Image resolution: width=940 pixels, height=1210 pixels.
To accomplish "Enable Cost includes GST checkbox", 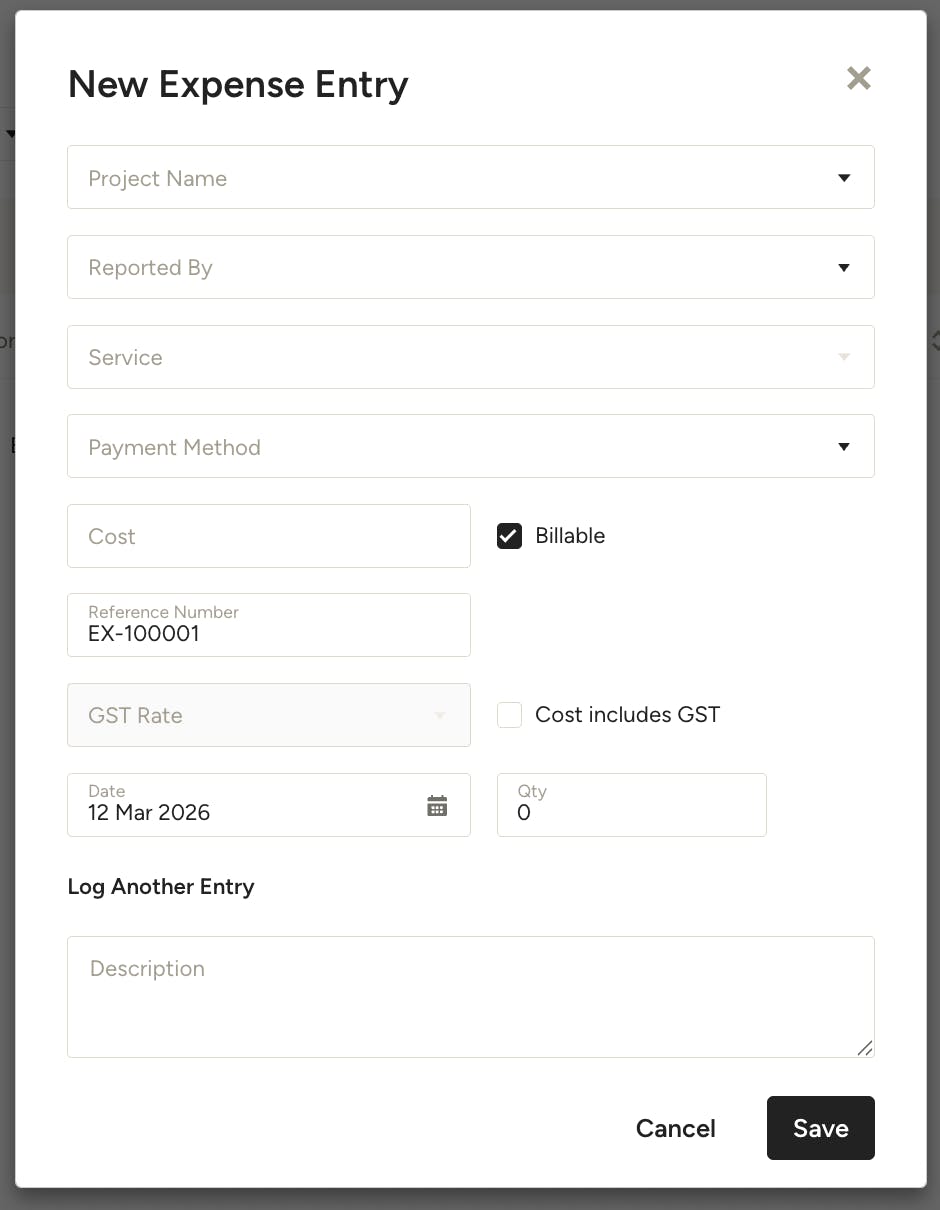I will [x=510, y=715].
